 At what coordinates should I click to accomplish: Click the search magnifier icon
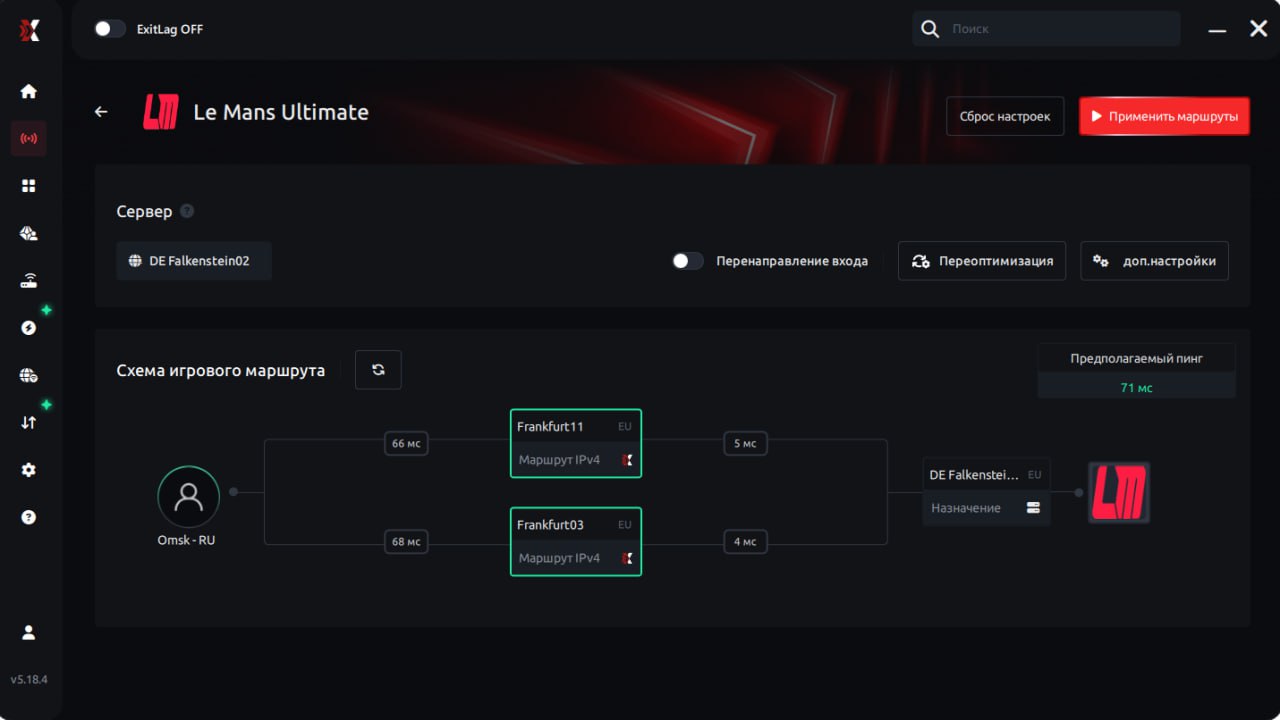click(x=930, y=29)
